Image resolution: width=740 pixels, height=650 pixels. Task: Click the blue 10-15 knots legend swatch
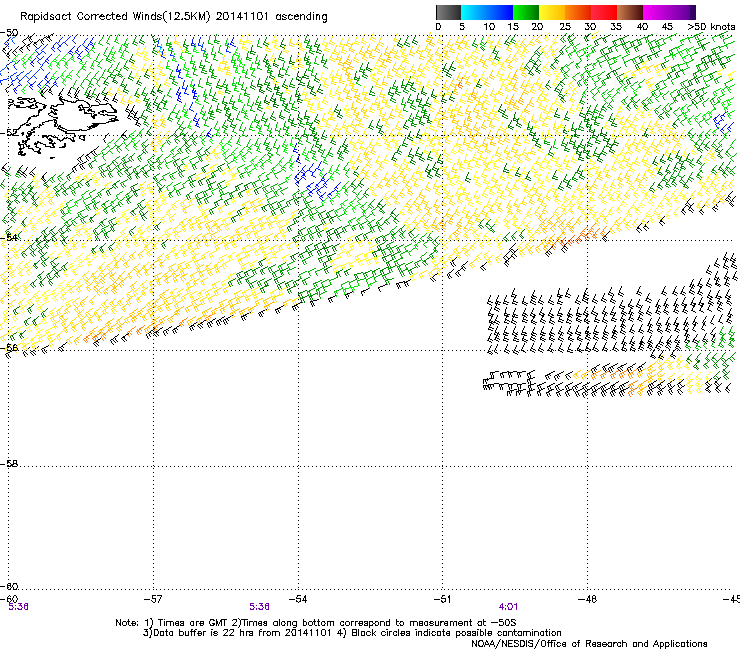pyautogui.click(x=500, y=12)
